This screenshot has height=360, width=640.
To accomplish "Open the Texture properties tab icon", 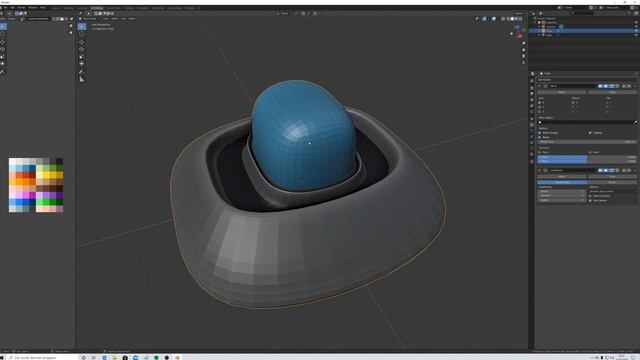I will point(532,162).
